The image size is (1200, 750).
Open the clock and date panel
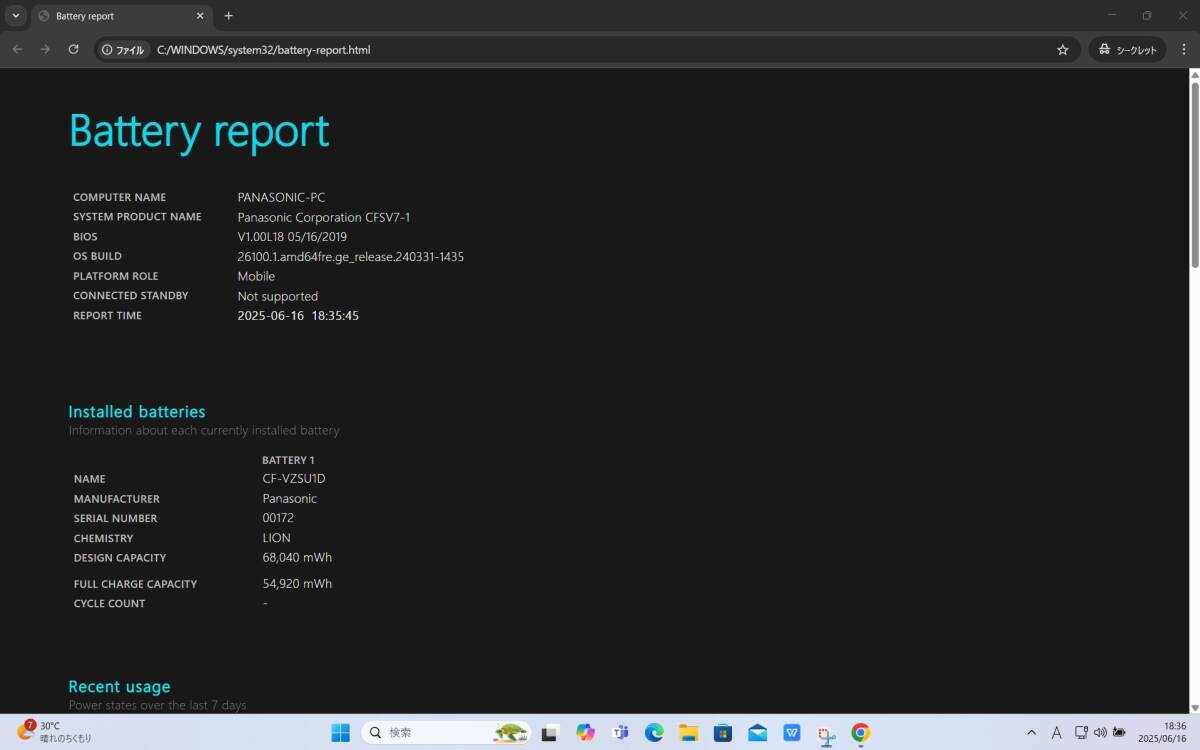pos(1161,733)
